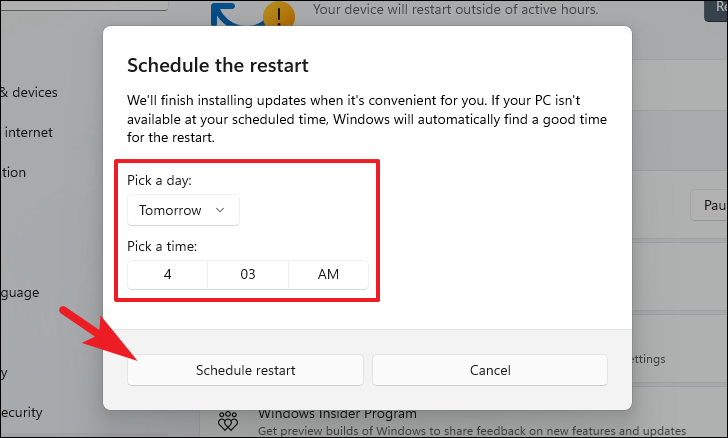Click the 'restart outside of active hours' status text
Screen dimensions: 728x438
(x=455, y=9)
